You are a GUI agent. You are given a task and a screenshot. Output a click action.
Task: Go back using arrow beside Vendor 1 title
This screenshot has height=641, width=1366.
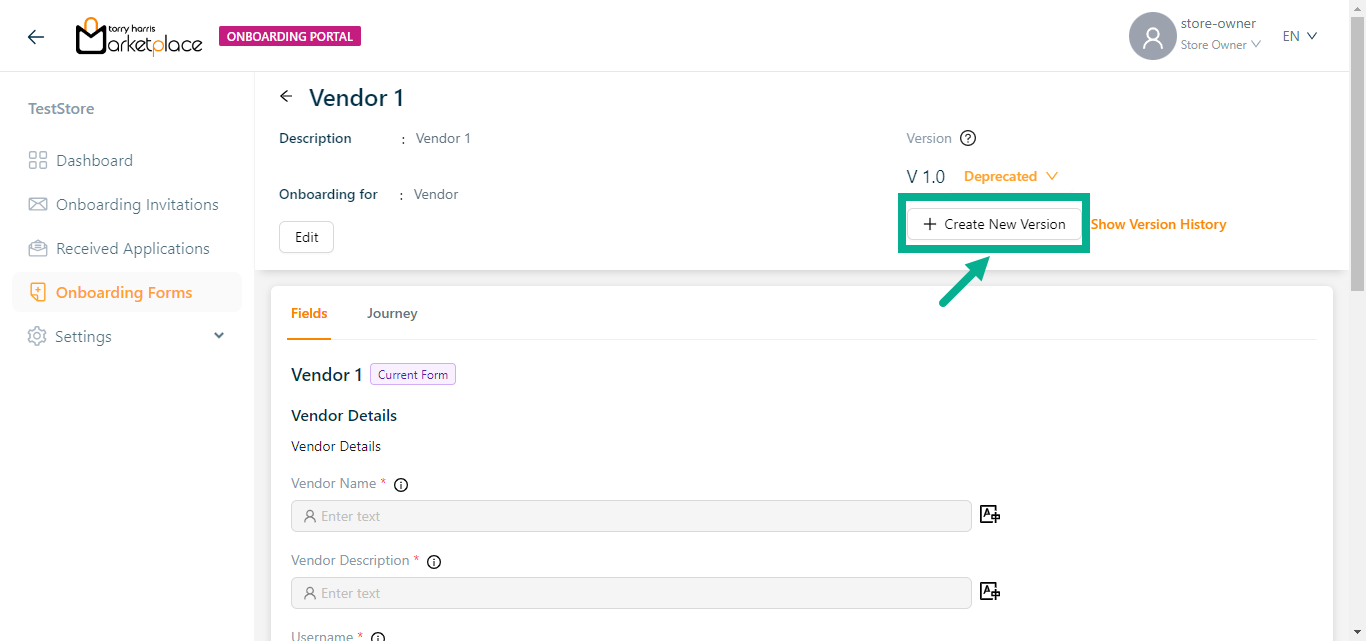click(x=287, y=97)
